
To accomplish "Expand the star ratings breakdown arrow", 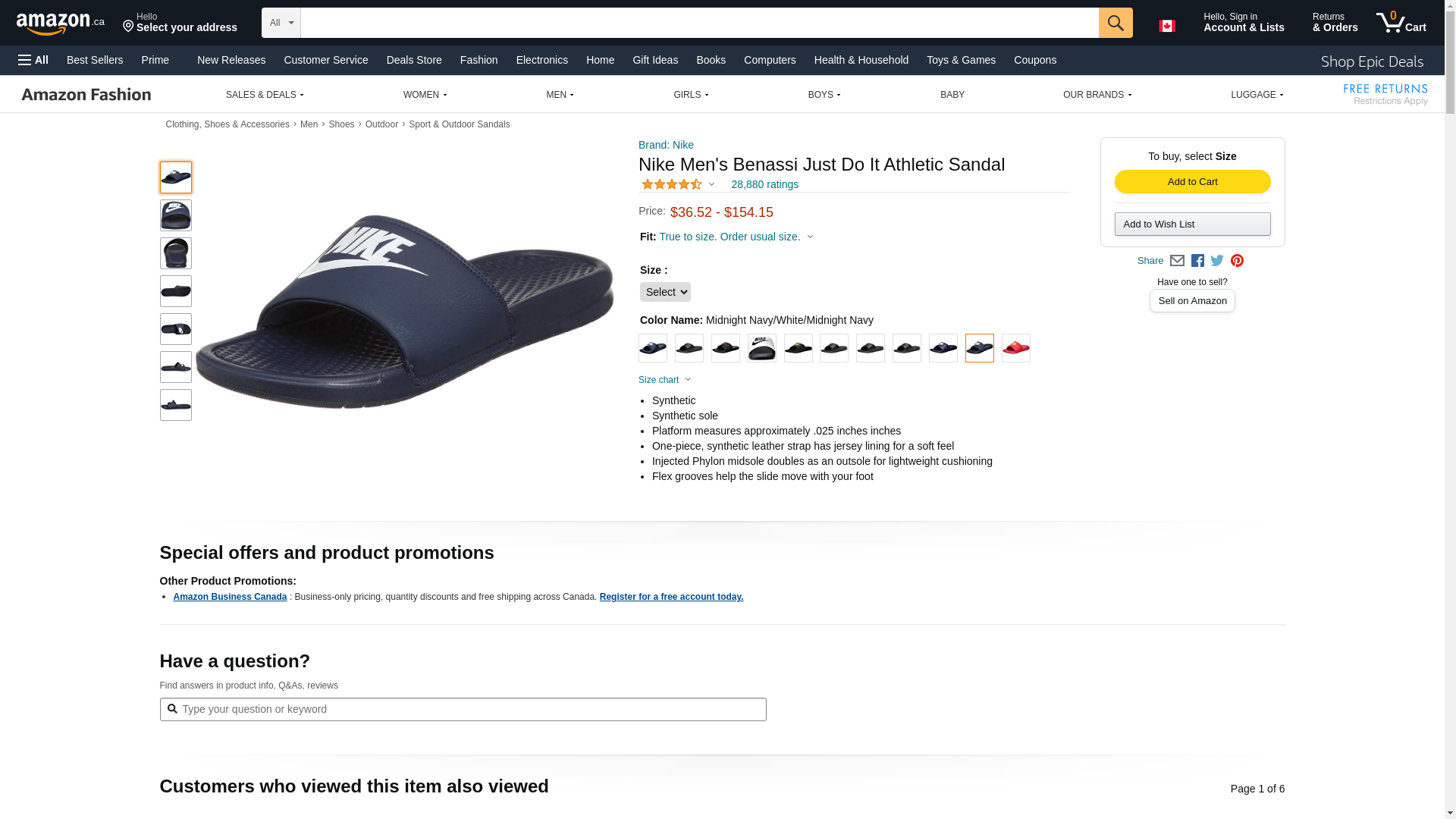I will click(x=711, y=184).
